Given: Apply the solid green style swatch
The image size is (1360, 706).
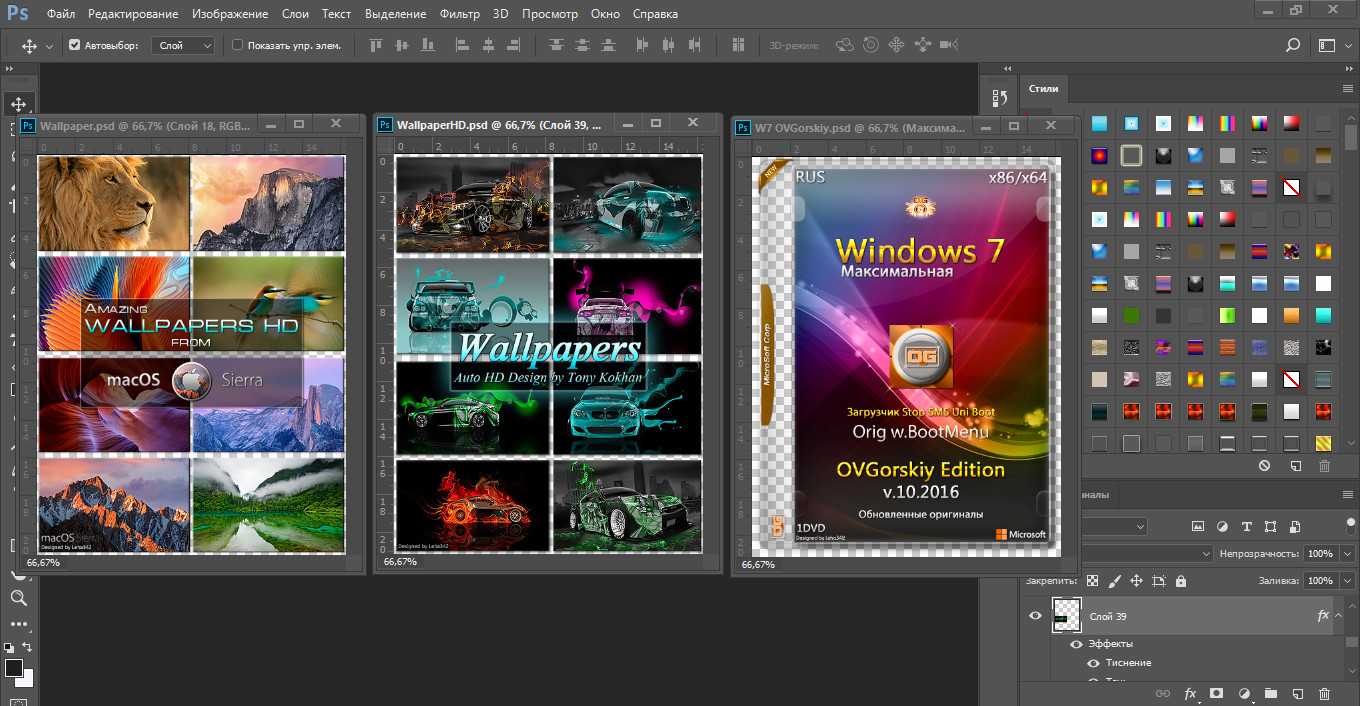Looking at the screenshot, I should pyautogui.click(x=1130, y=316).
